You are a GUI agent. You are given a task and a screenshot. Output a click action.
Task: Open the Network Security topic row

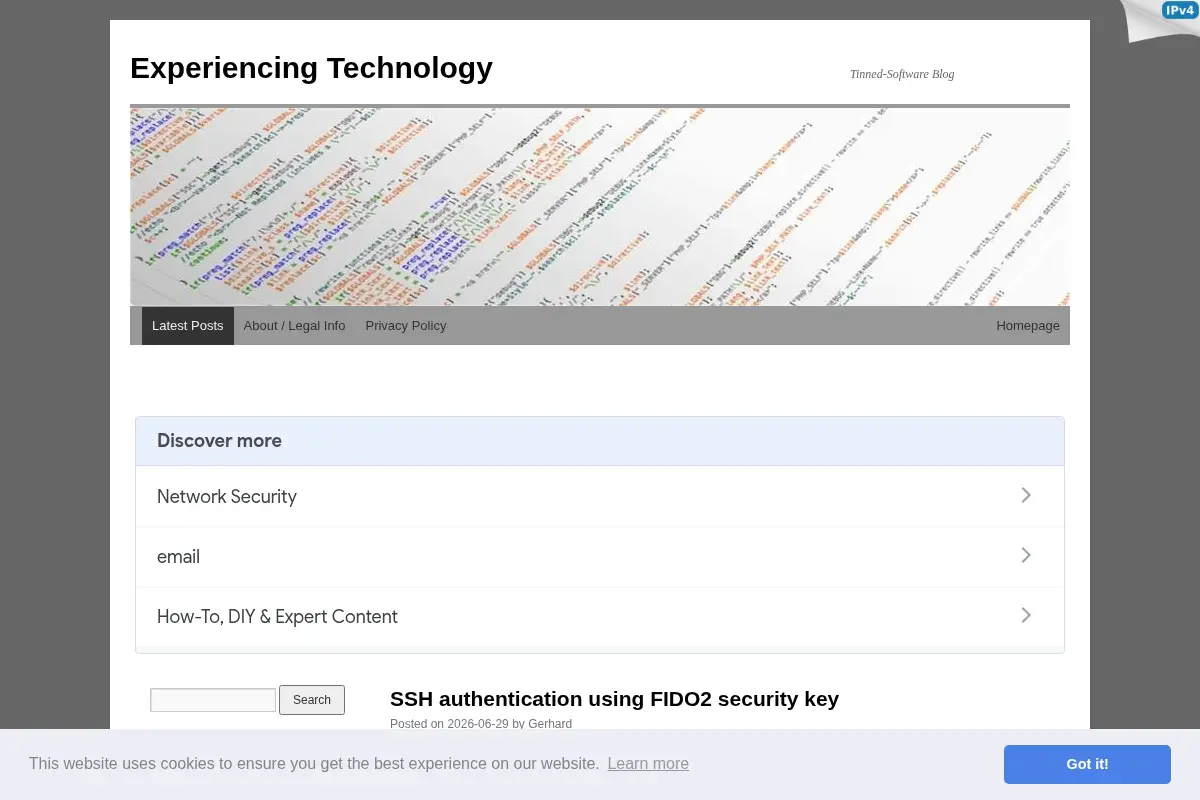(x=600, y=496)
